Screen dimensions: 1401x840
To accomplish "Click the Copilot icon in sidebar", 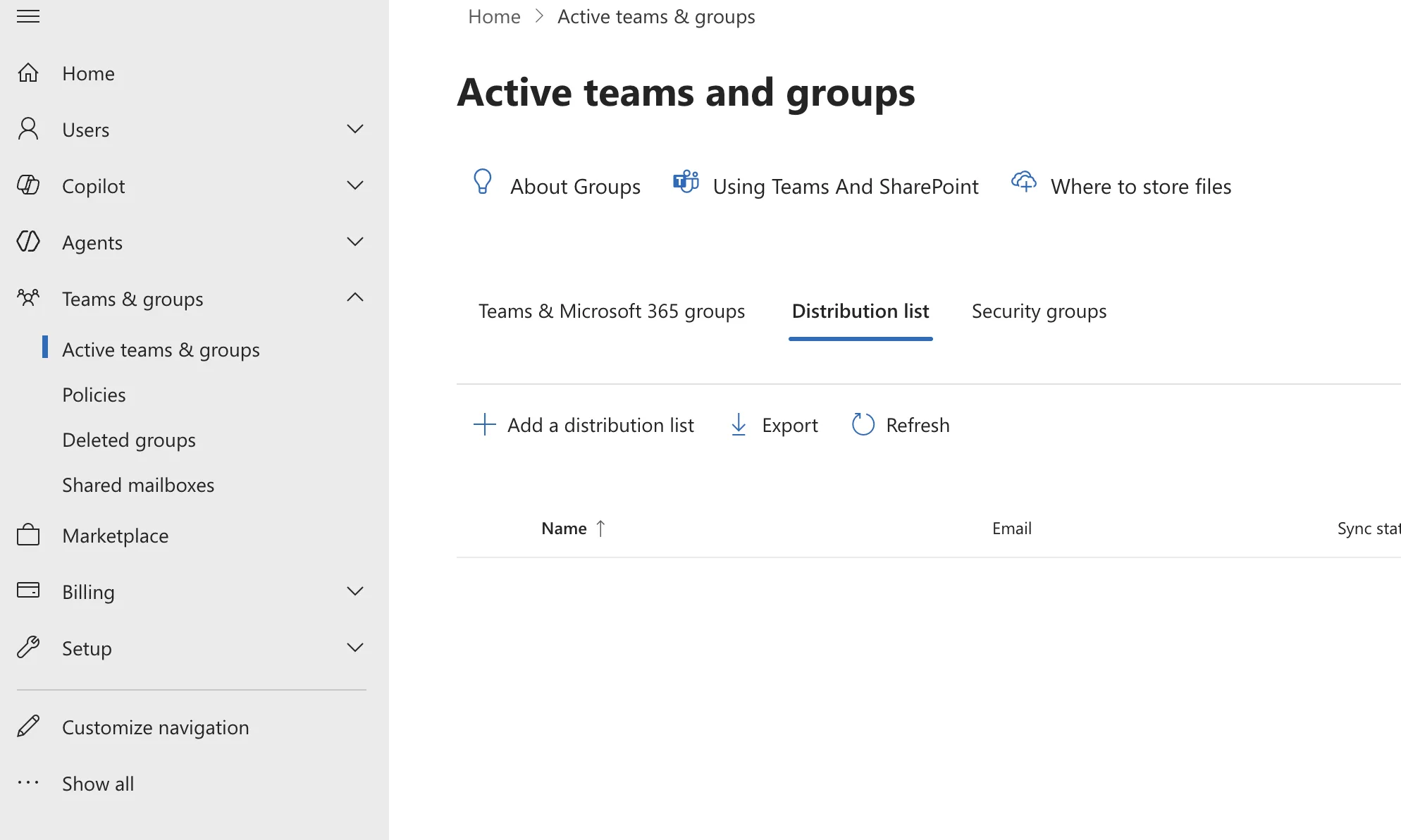I will point(28,185).
